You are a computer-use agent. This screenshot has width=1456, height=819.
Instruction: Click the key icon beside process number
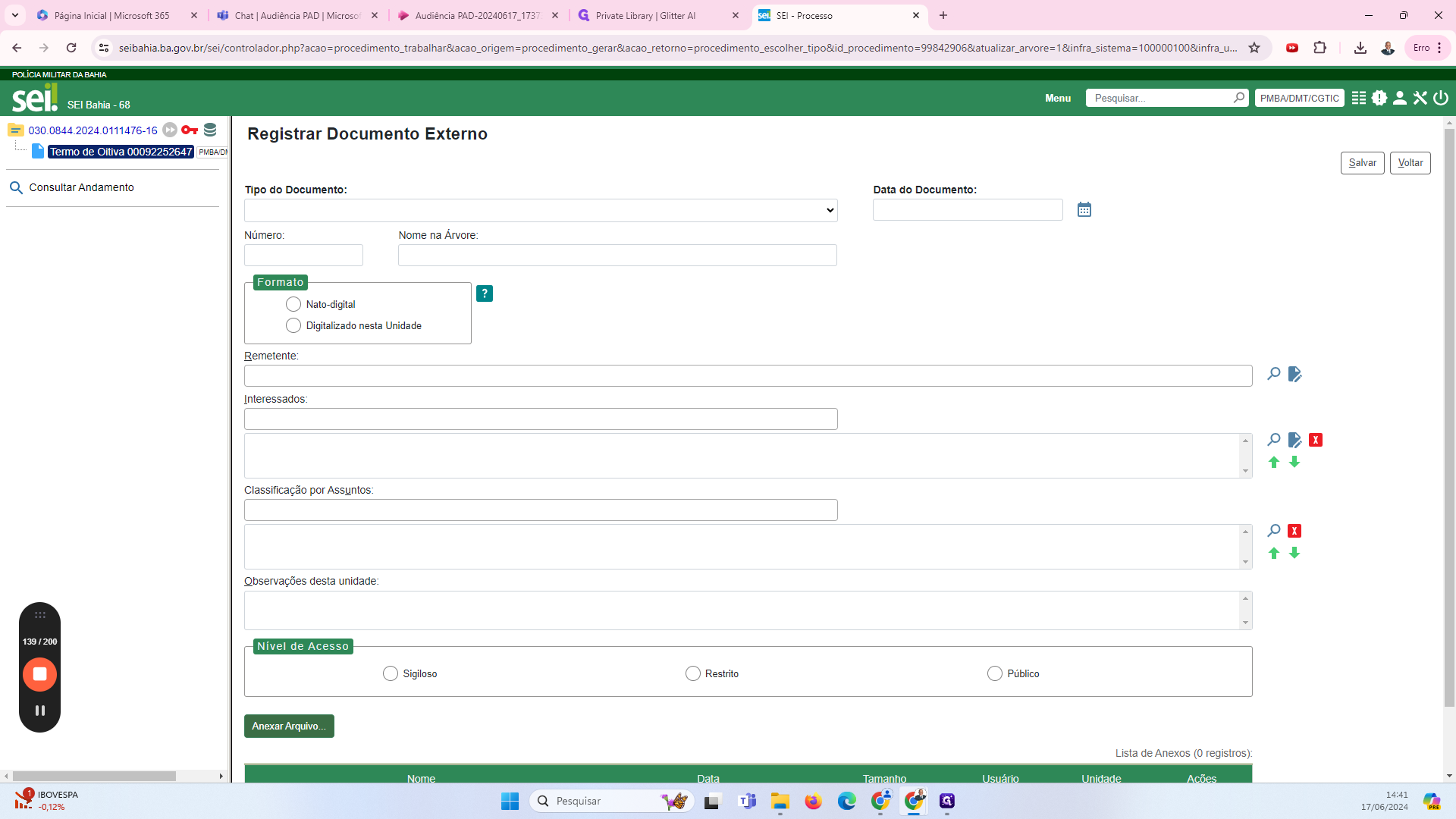point(190,130)
